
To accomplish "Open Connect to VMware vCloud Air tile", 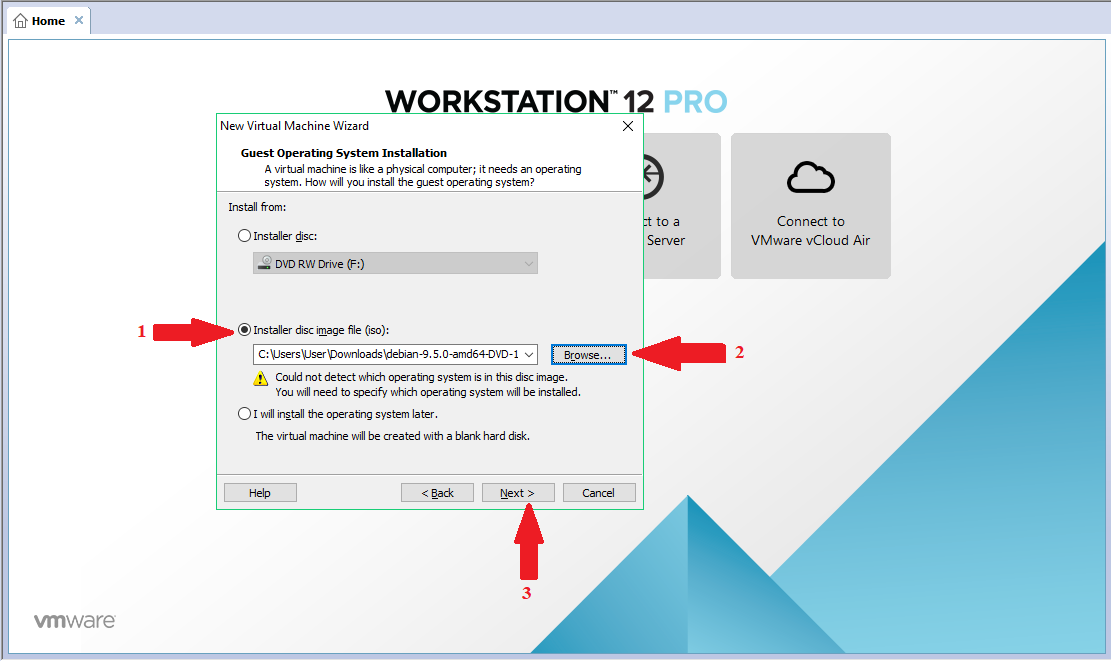I will 811,205.
